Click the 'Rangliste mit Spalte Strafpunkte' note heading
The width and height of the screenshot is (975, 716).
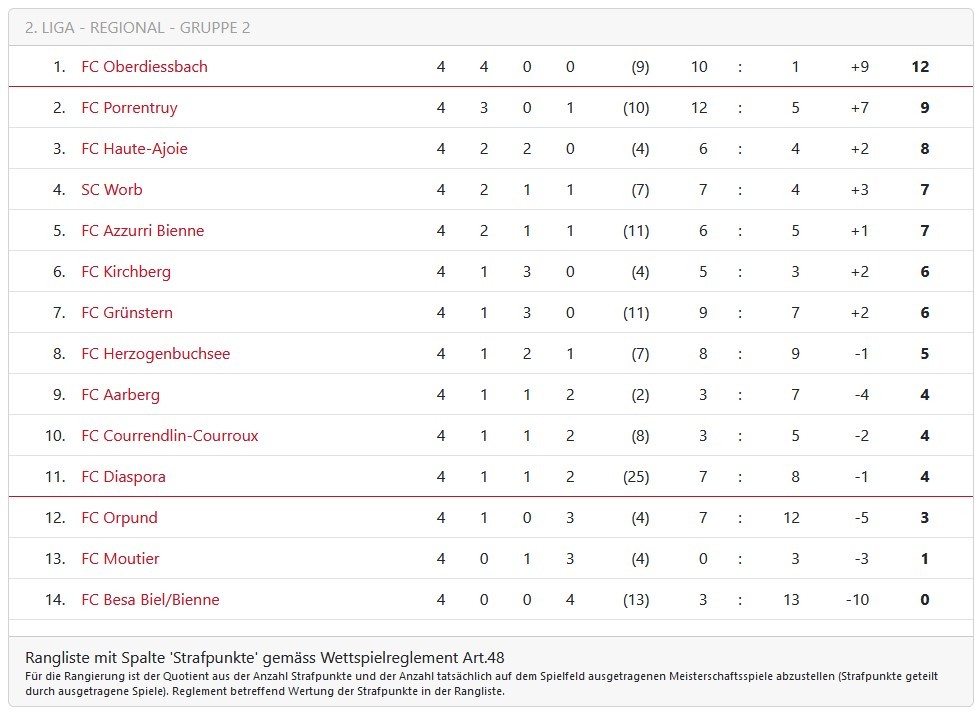pyautogui.click(x=265, y=658)
